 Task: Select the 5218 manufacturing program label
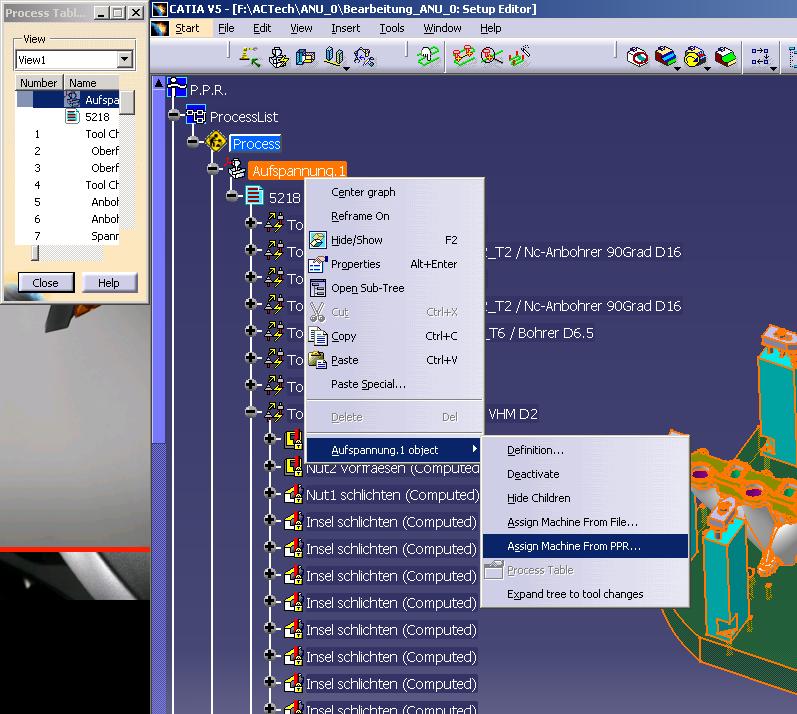(x=285, y=198)
